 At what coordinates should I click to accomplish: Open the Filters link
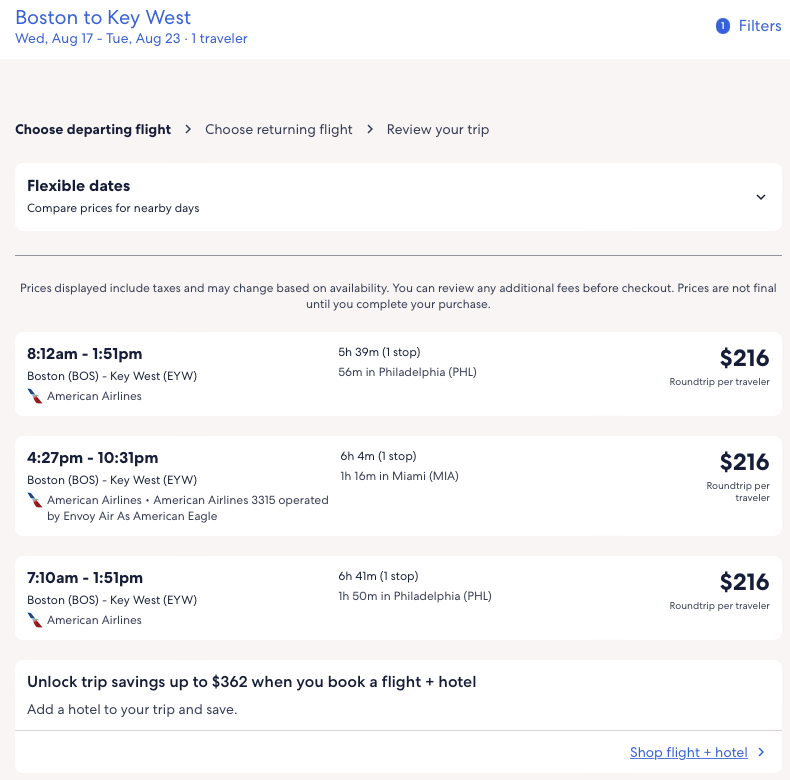tap(760, 26)
